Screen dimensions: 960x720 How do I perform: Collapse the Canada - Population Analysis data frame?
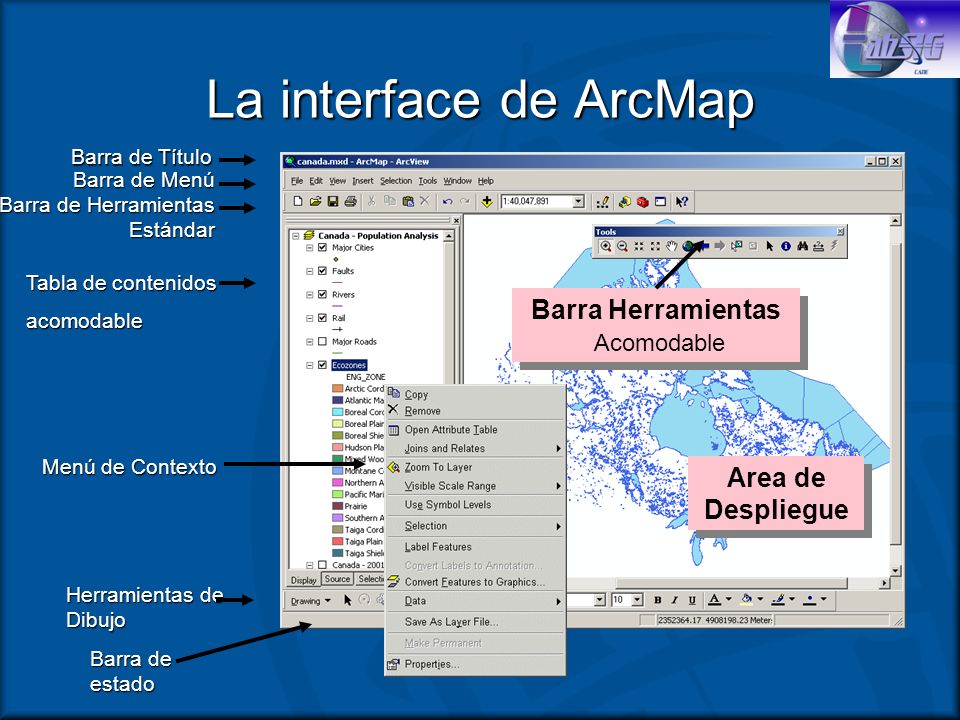(296, 236)
